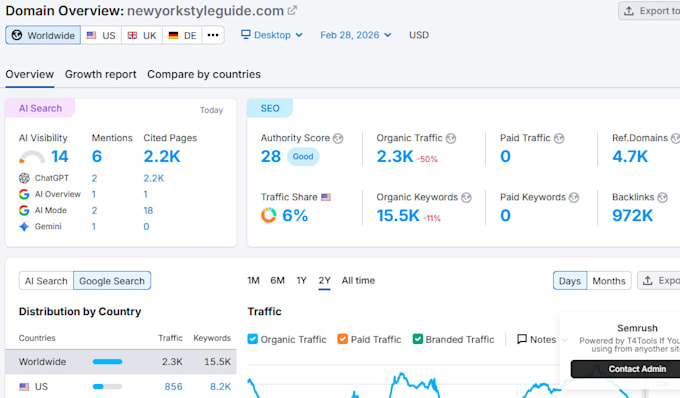Click the Organic Keywords value 15.5K
Viewport: 680px width, 398px height.
click(398, 215)
